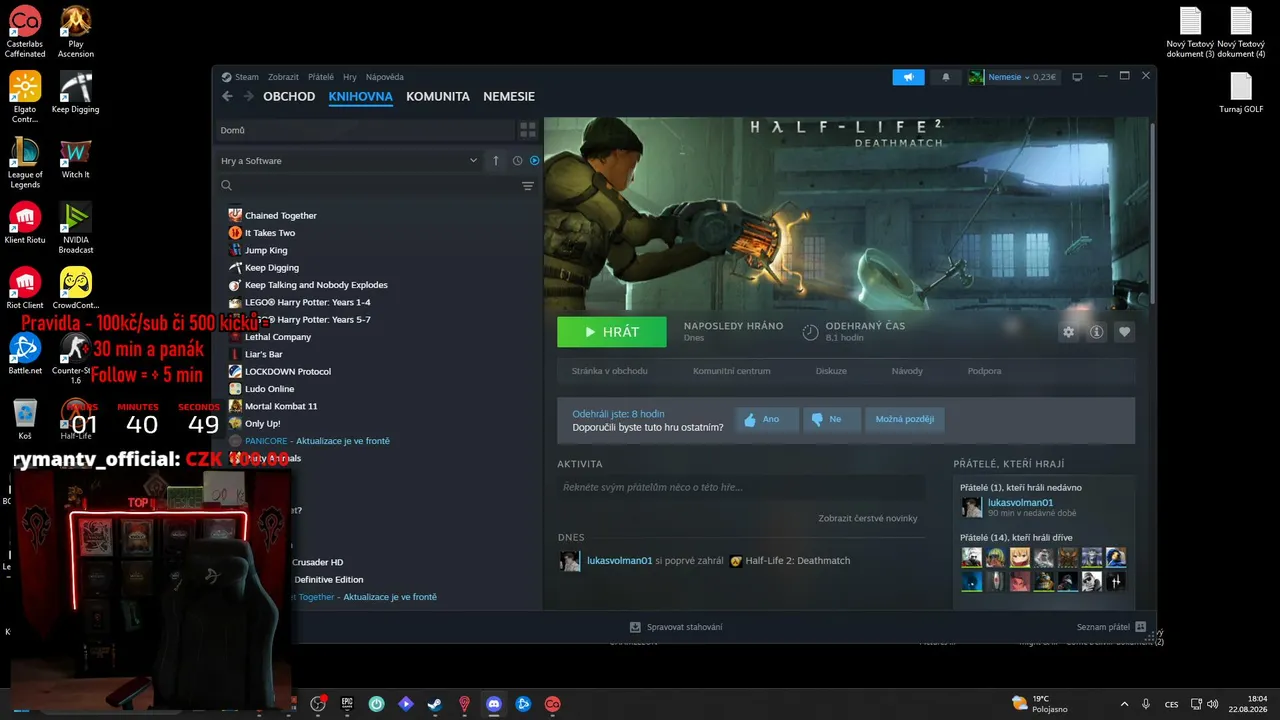Click Zobrazit čerstvé novinky
This screenshot has height=720, width=1280.
(x=868, y=518)
